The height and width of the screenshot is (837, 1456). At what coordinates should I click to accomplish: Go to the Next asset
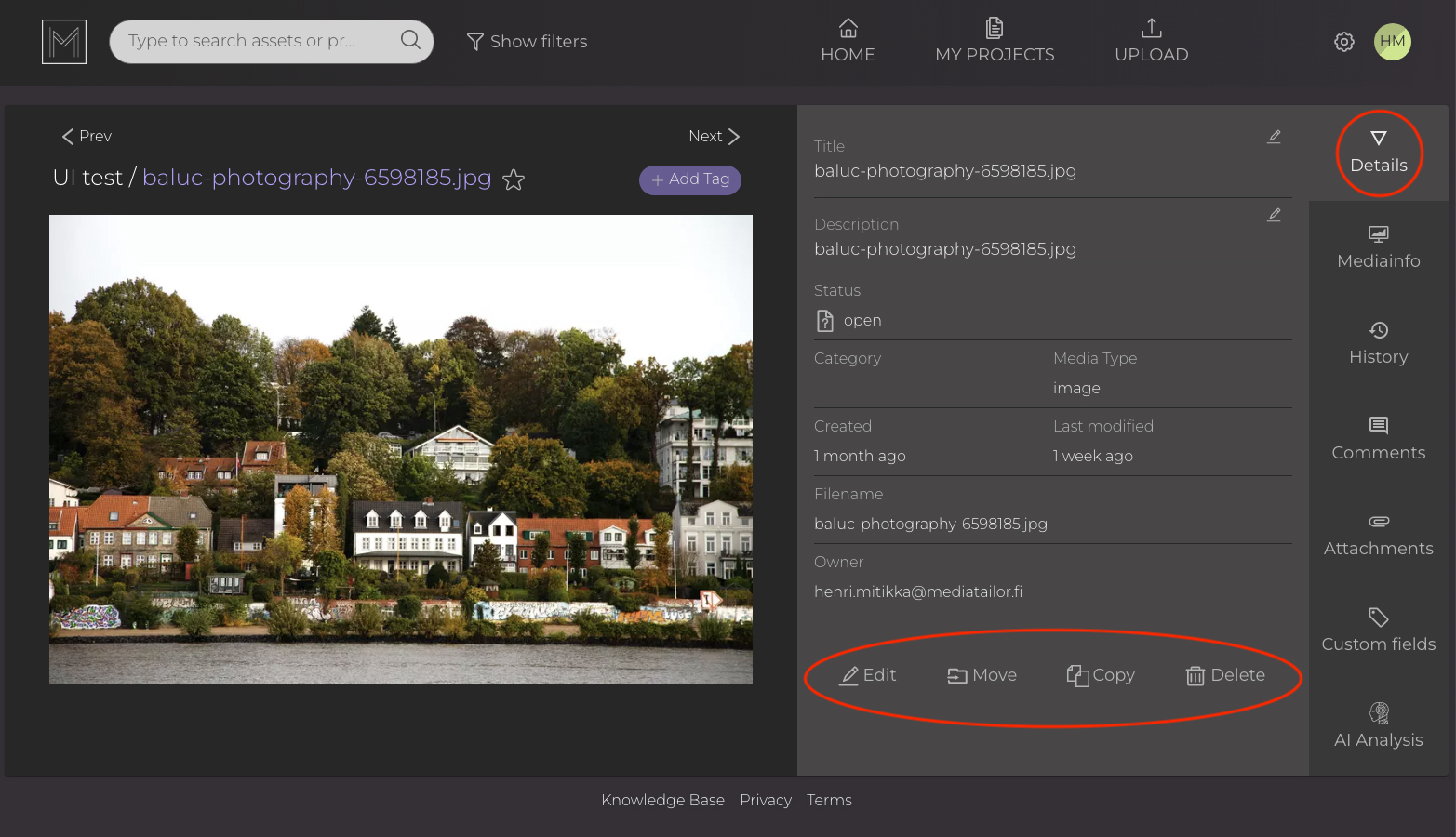click(714, 137)
